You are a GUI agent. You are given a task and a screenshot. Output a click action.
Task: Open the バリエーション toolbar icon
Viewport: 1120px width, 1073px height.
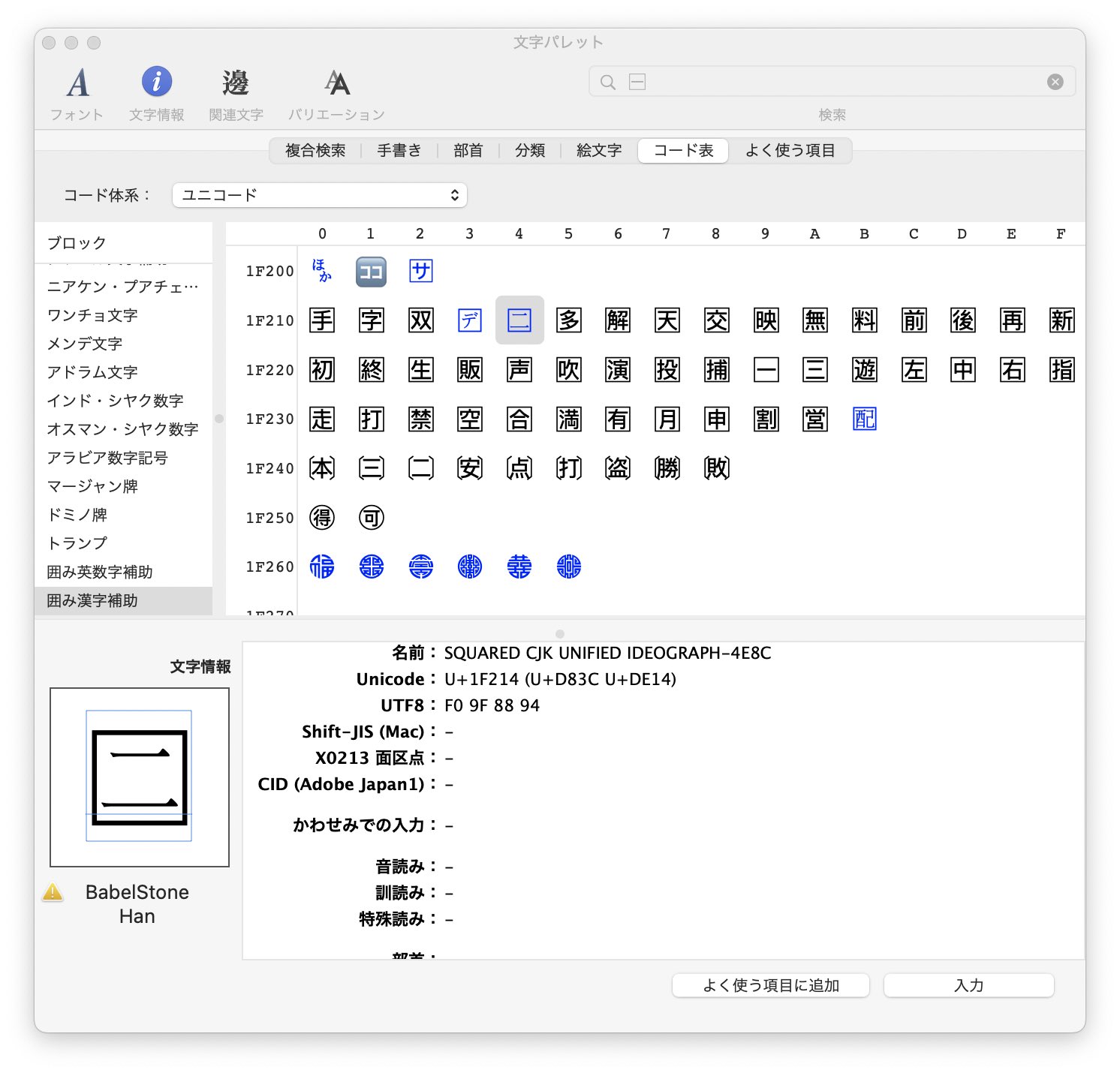[x=337, y=83]
